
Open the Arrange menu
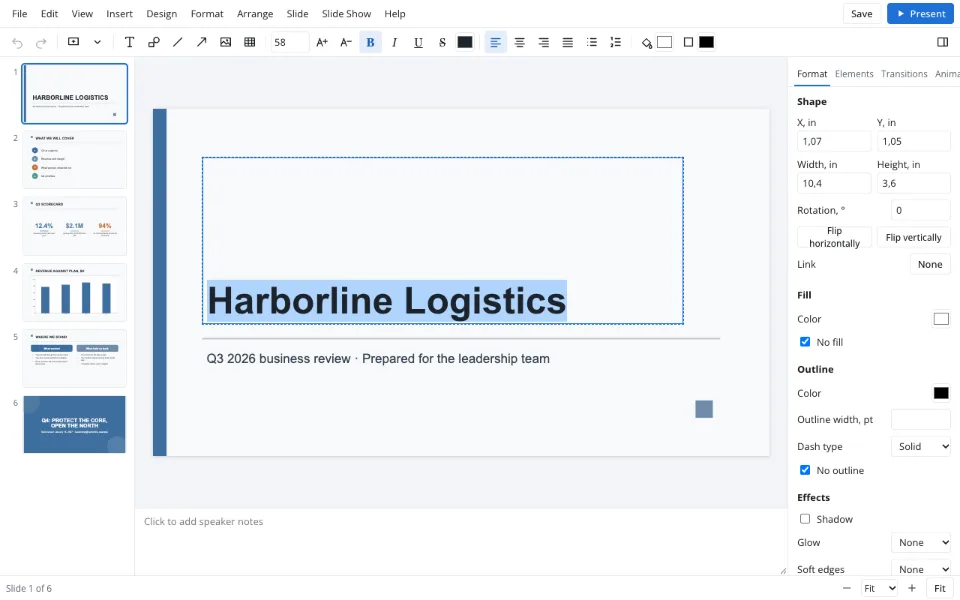(255, 13)
